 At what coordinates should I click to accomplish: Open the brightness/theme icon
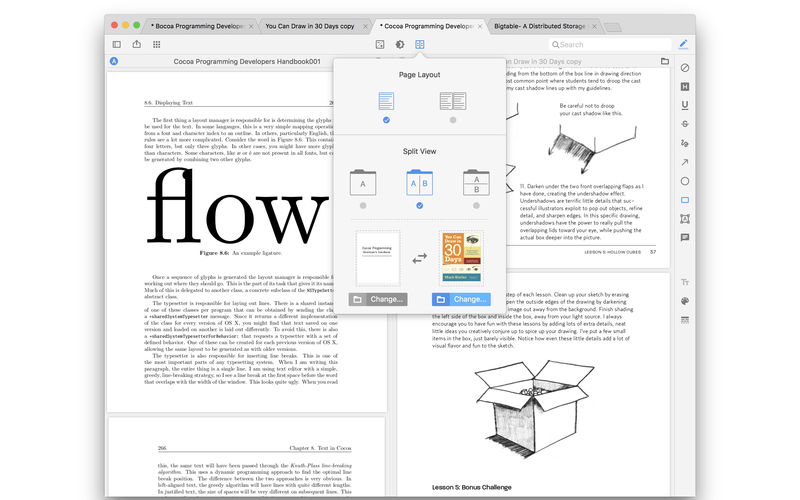(400, 44)
